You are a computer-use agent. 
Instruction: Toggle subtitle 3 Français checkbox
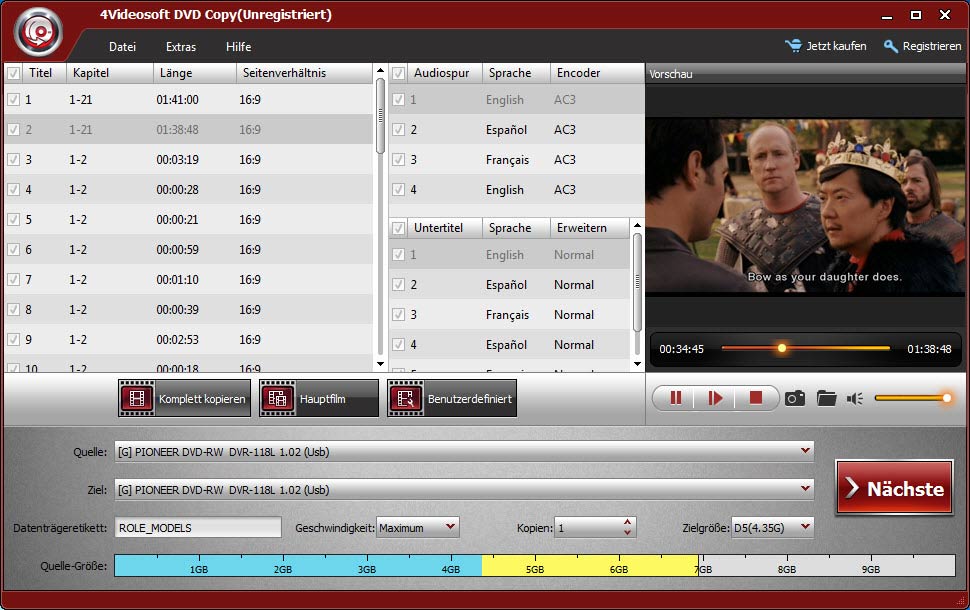tap(399, 315)
